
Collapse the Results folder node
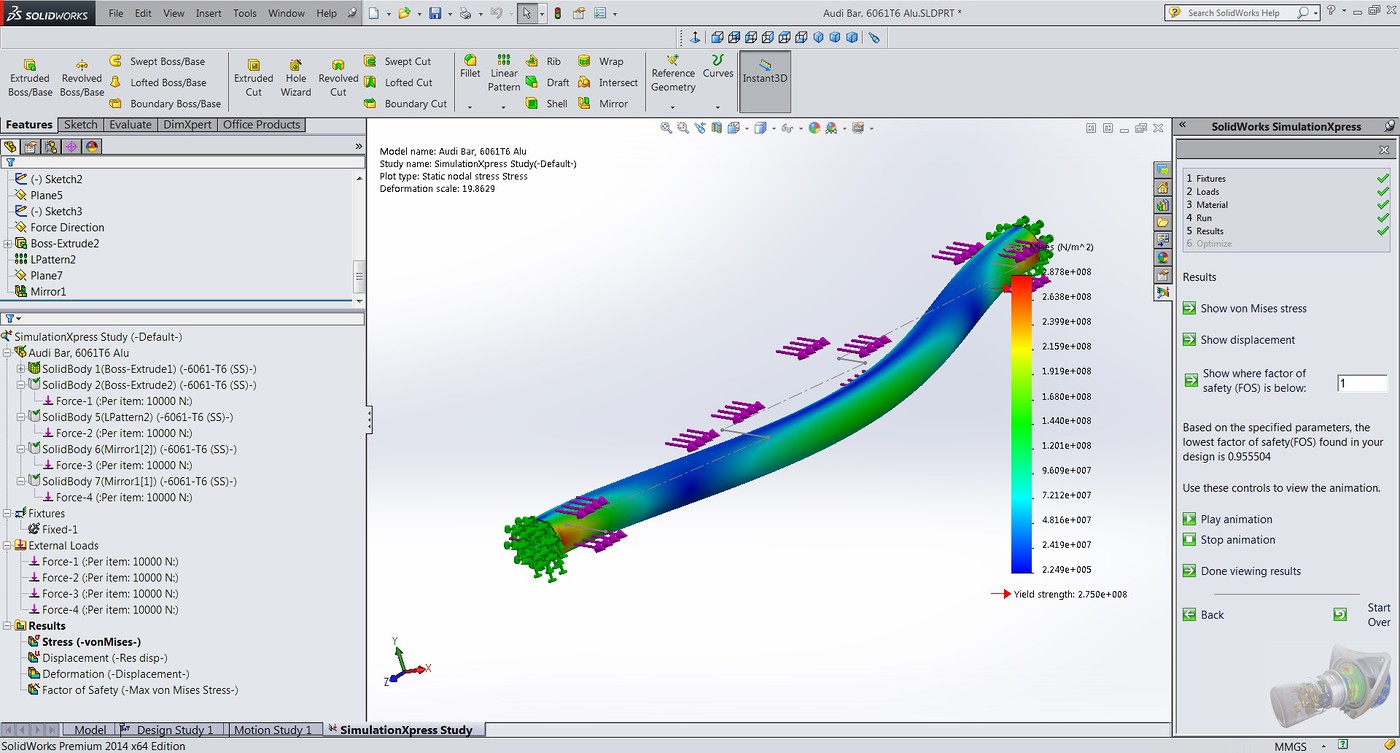(8, 625)
